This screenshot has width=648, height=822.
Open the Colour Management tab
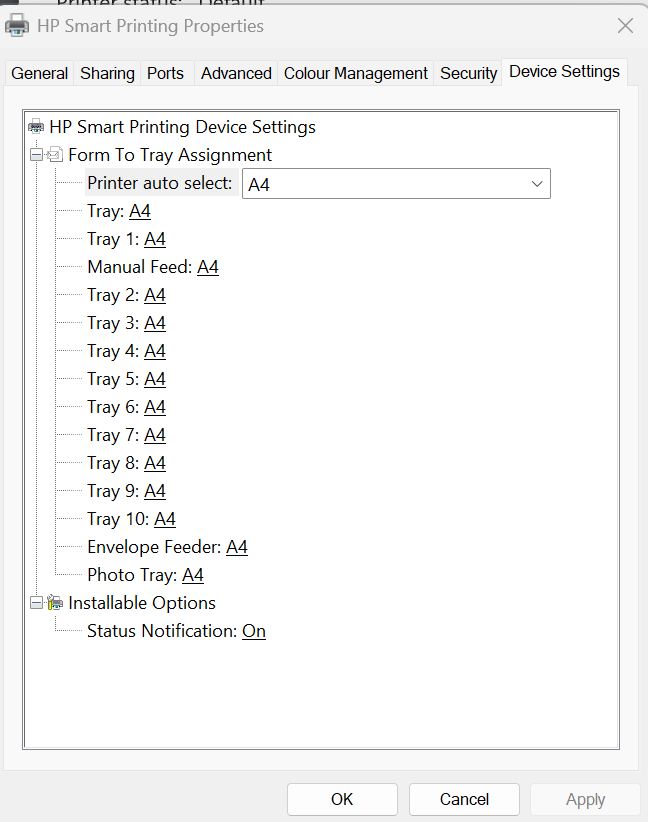[x=355, y=73]
